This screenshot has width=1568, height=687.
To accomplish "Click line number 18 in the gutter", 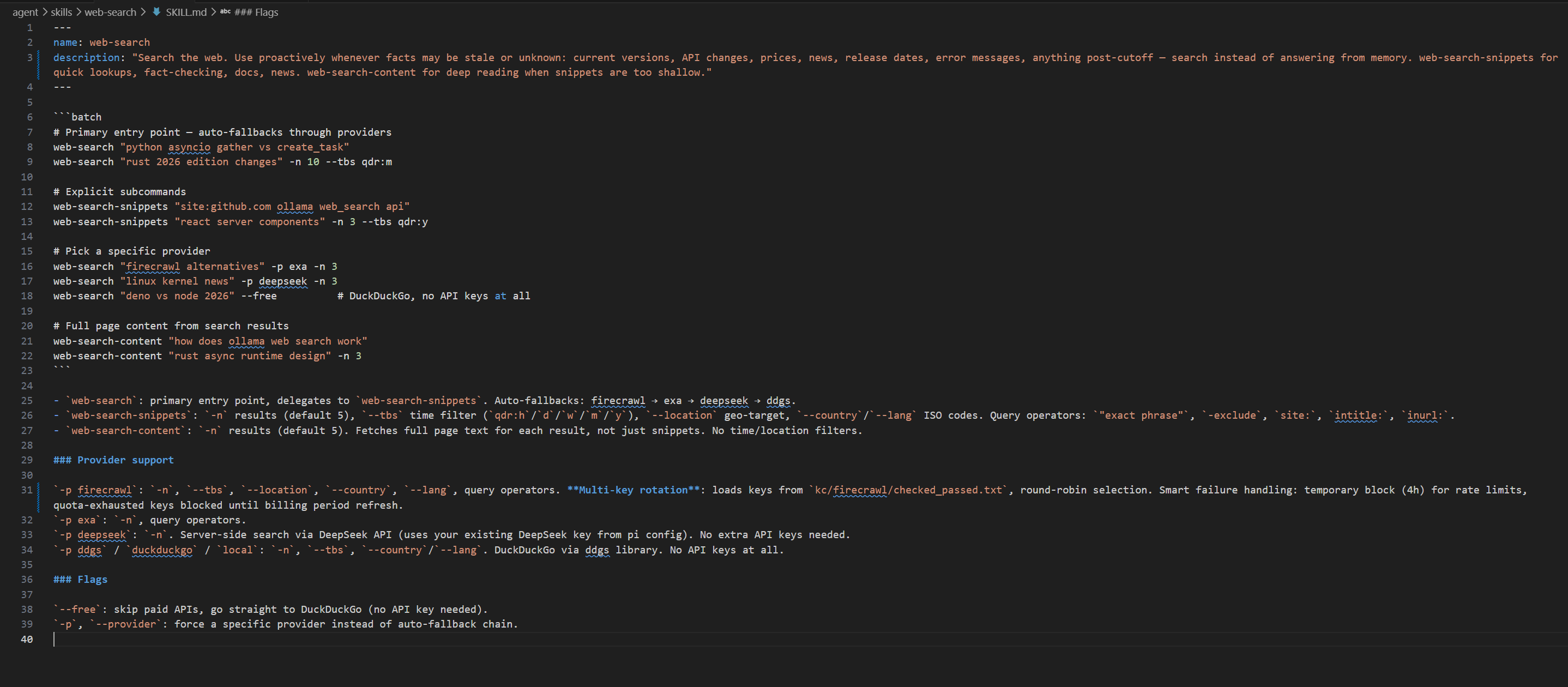I will coord(27,296).
